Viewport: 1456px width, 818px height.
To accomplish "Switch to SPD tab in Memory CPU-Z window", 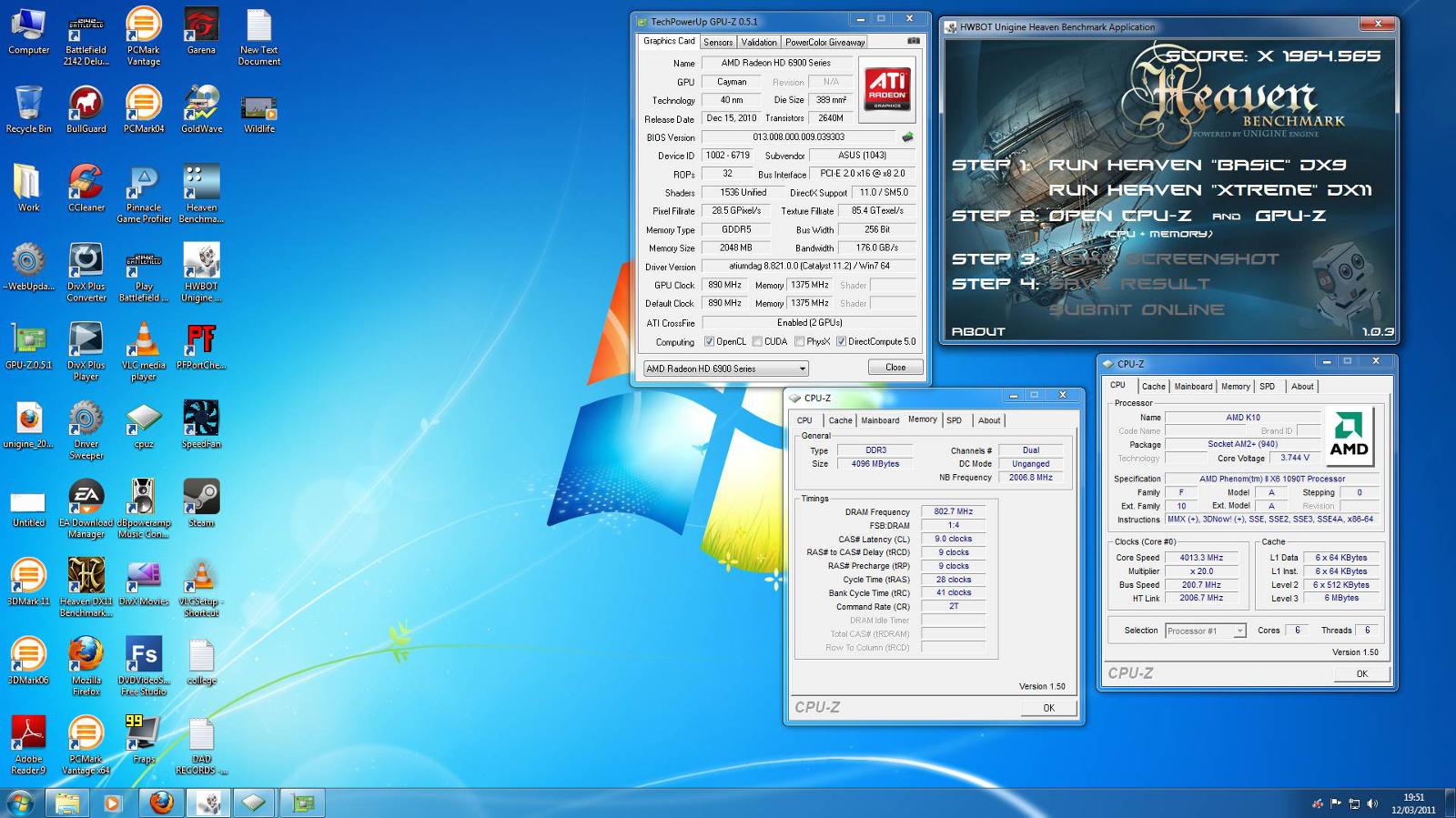I will [x=954, y=420].
